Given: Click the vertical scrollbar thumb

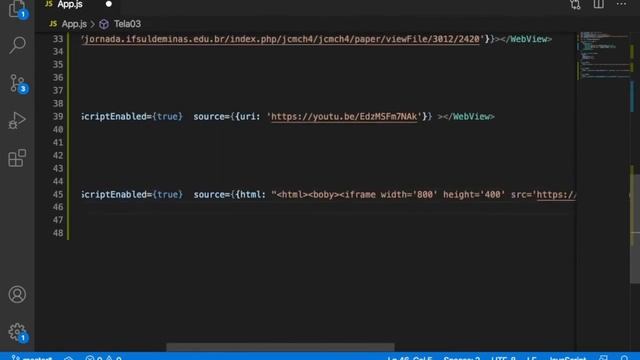Looking at the screenshot, I should click(635, 229).
